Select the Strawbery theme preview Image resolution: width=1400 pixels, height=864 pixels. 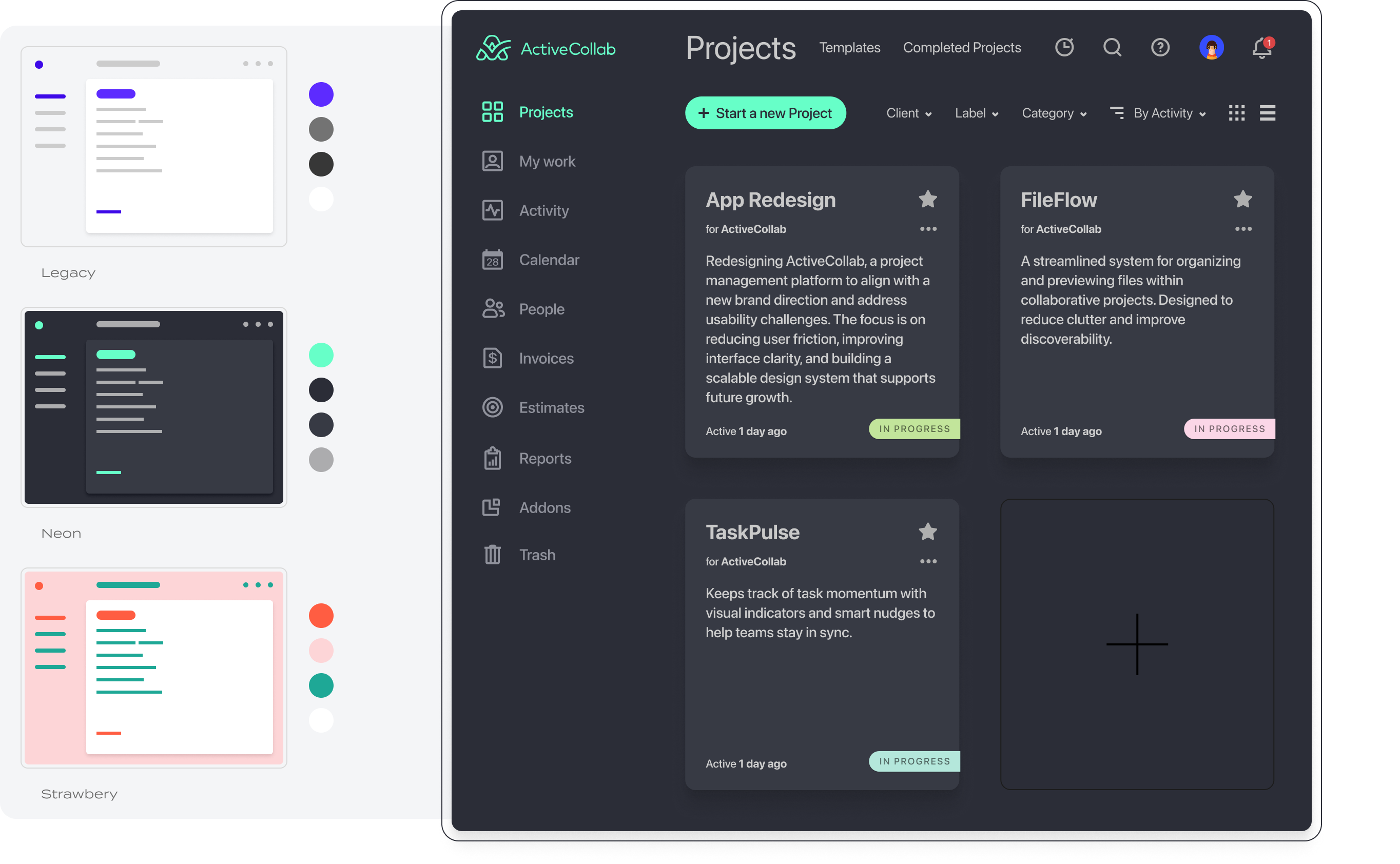pyautogui.click(x=154, y=668)
